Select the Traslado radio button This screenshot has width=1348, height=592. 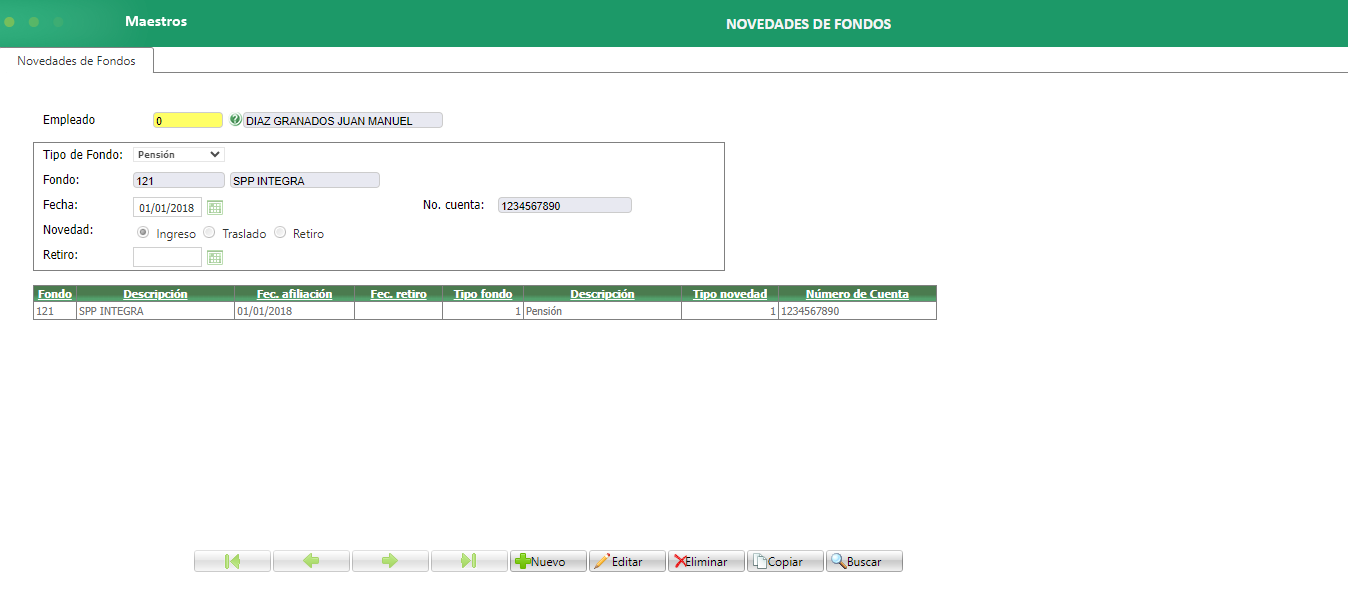pos(209,231)
